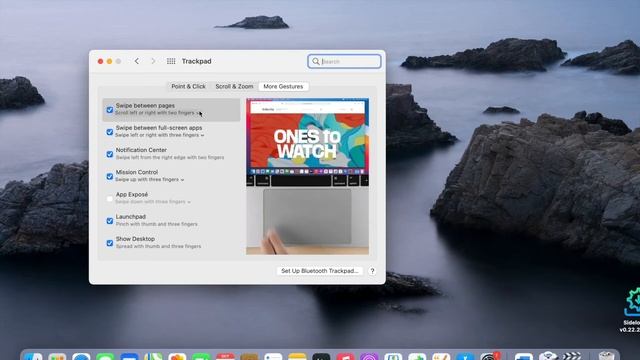Turn off the Mission Control checkbox
The height and width of the screenshot is (360, 640).
(110, 176)
